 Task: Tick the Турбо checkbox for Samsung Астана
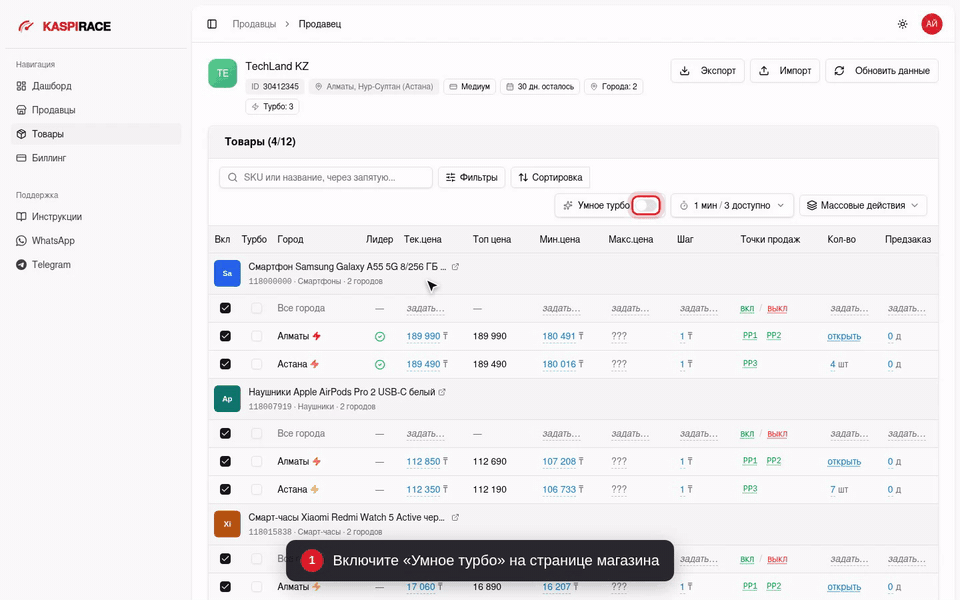tap(257, 364)
